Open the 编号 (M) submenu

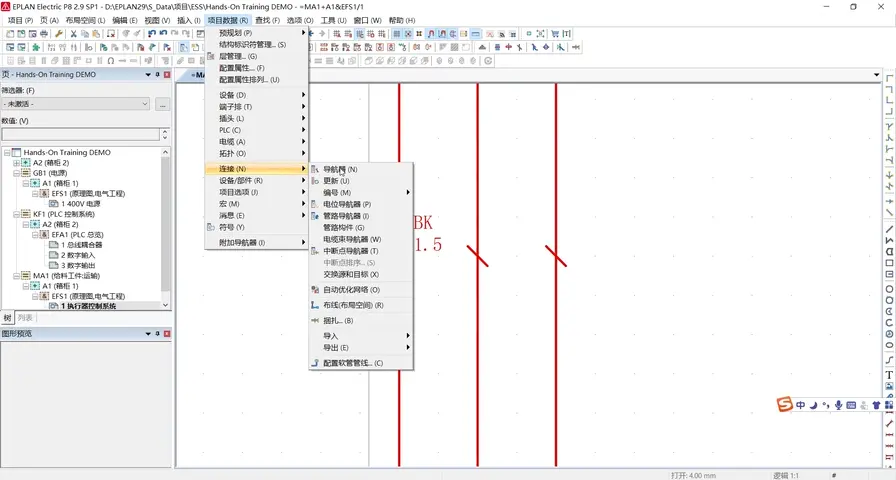[361, 193]
